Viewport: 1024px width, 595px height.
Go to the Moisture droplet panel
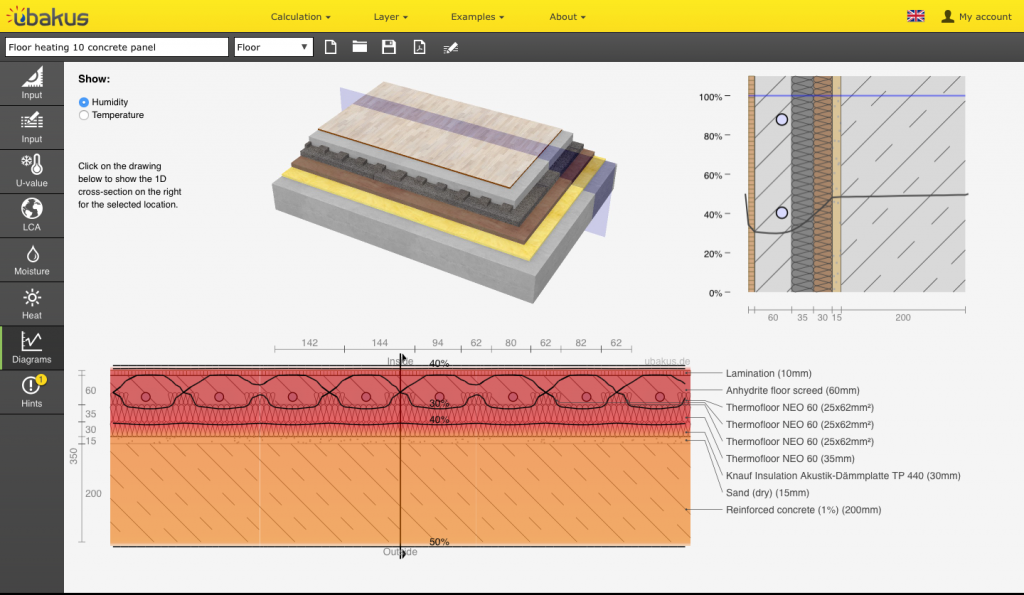(x=32, y=259)
